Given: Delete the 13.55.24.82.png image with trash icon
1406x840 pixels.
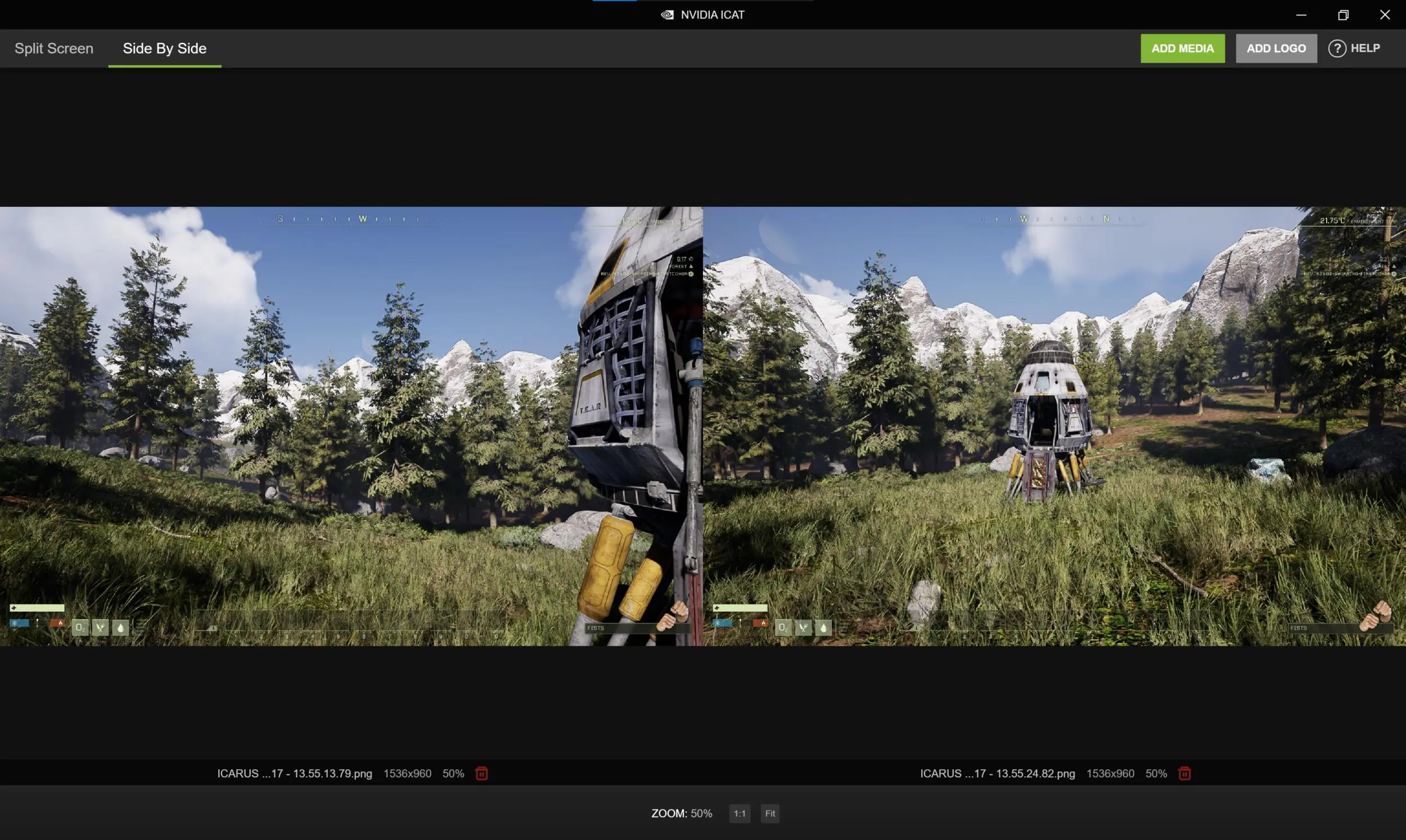Looking at the screenshot, I should point(1184,773).
